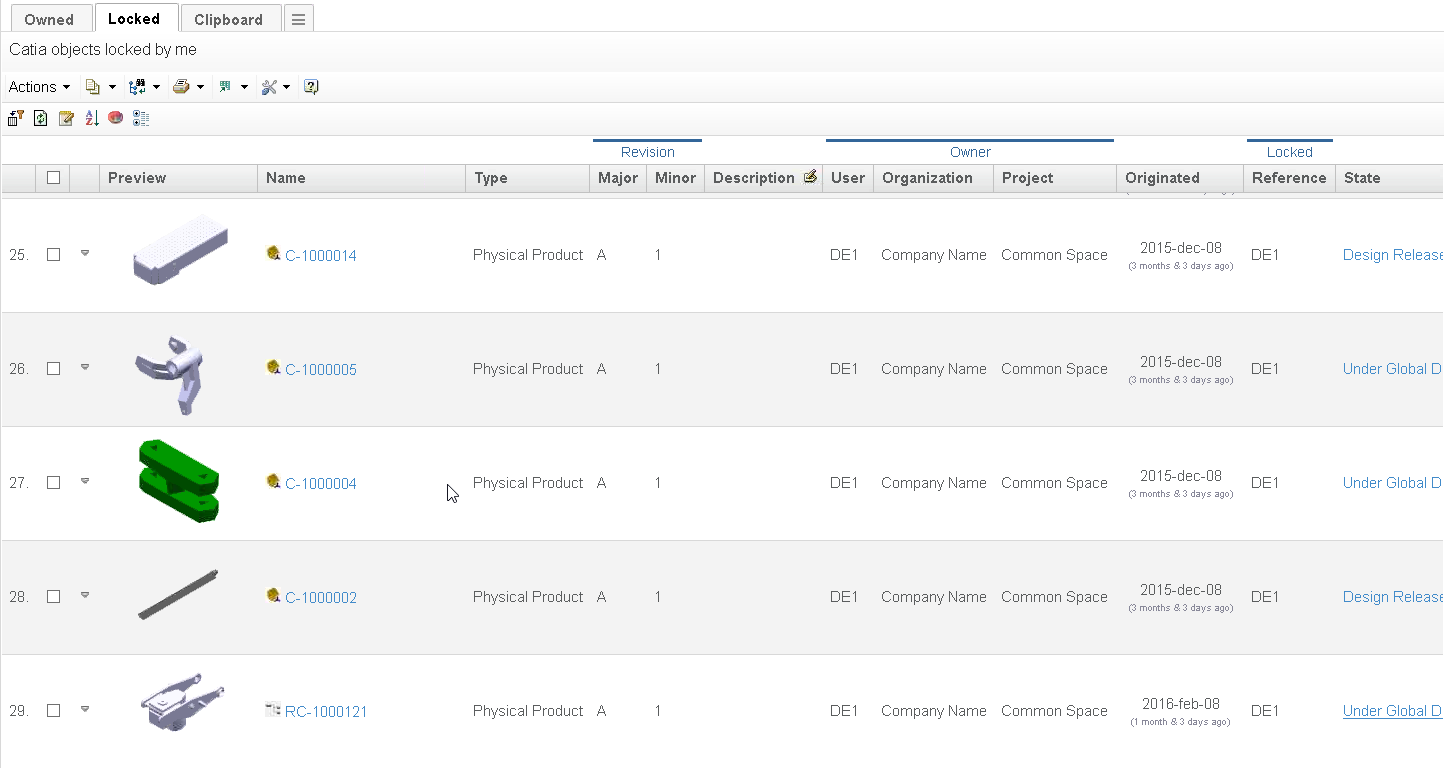Viewport: 1444px width, 768px height.
Task: Switch to the Owned tab
Action: click(49, 19)
